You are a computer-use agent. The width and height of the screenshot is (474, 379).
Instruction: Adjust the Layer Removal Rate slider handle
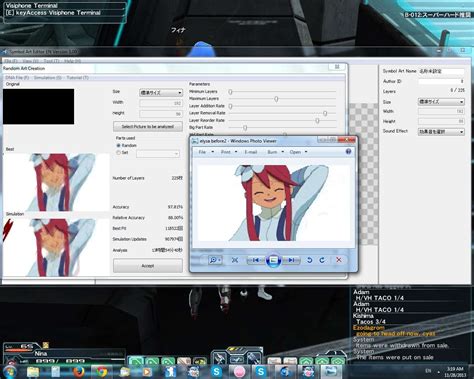325,113
